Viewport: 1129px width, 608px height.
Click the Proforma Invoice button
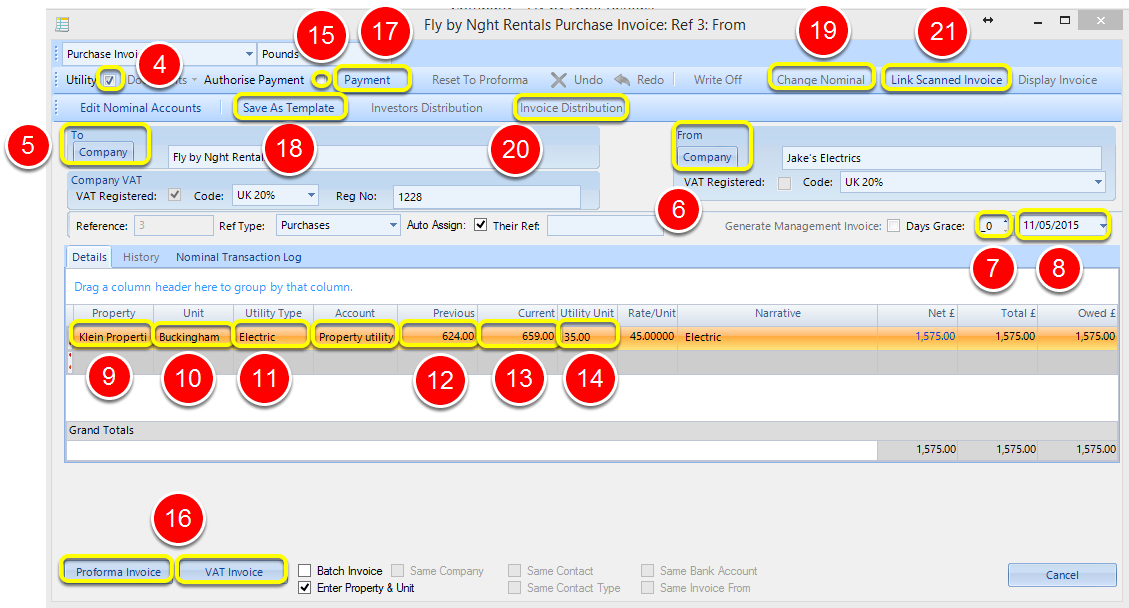(x=118, y=571)
